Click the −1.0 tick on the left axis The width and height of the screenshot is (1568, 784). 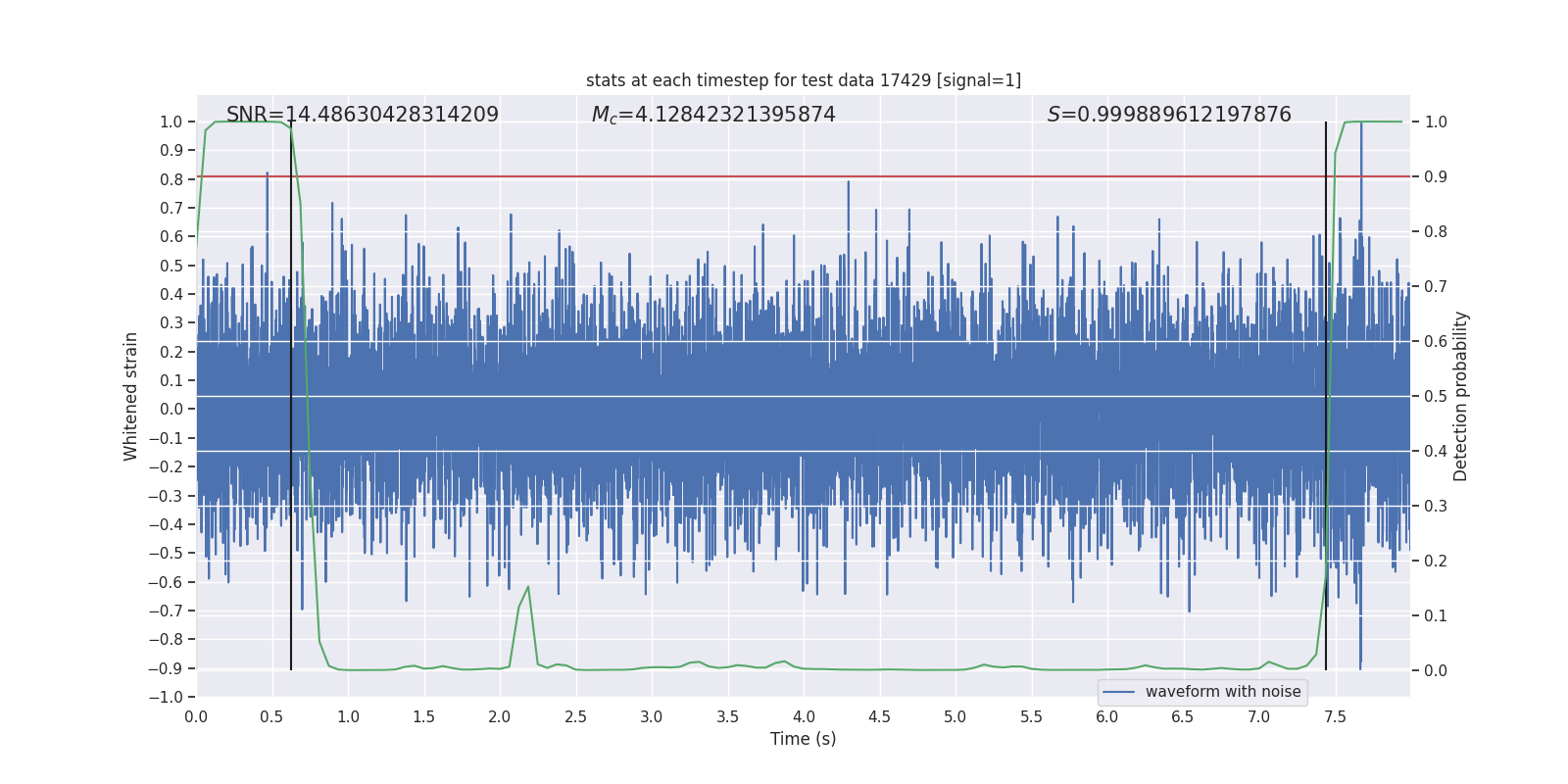pyautogui.click(x=165, y=697)
